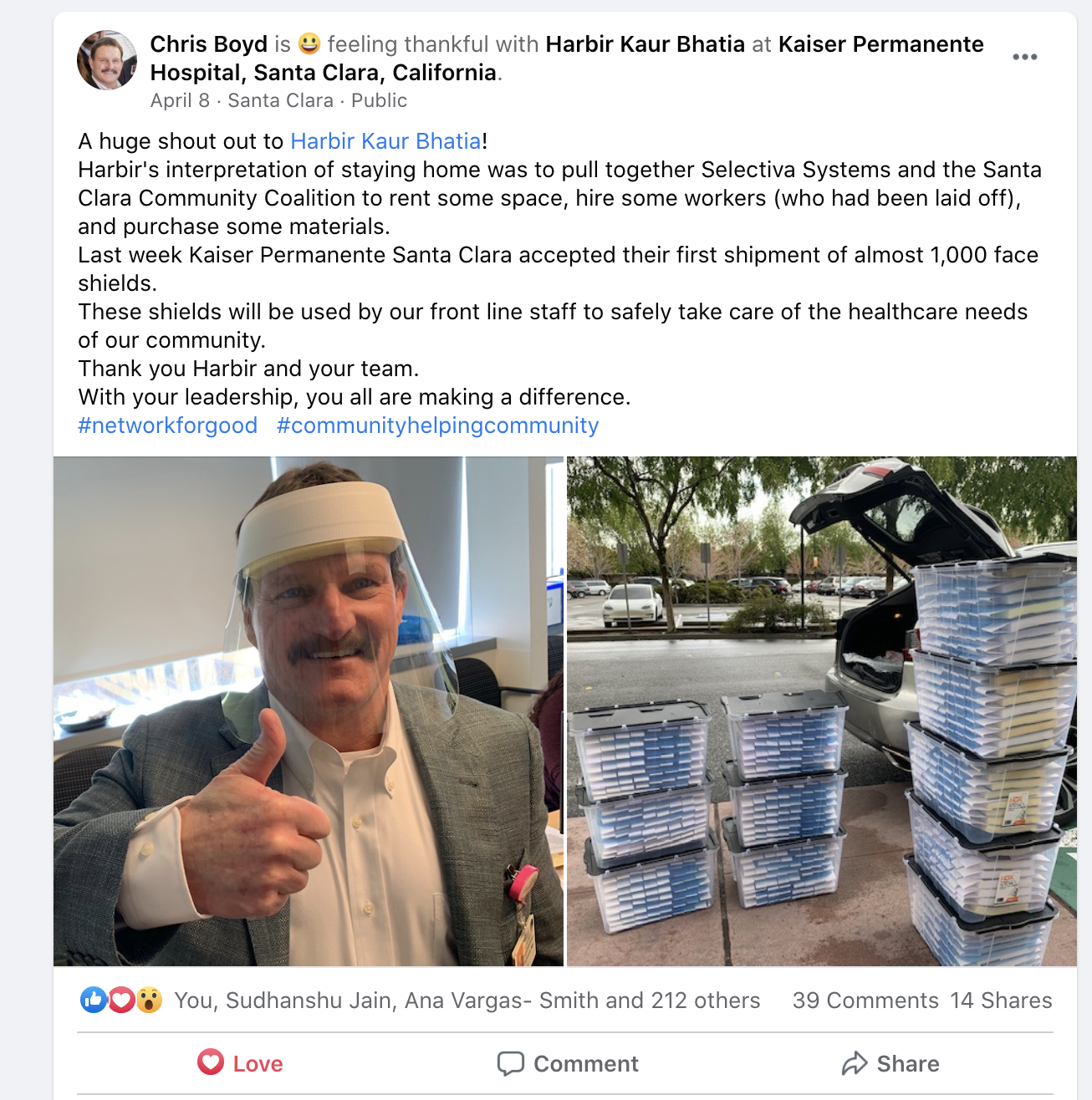View list of people who reacted
Viewport: 1092px width, 1100px height.
(467, 1001)
